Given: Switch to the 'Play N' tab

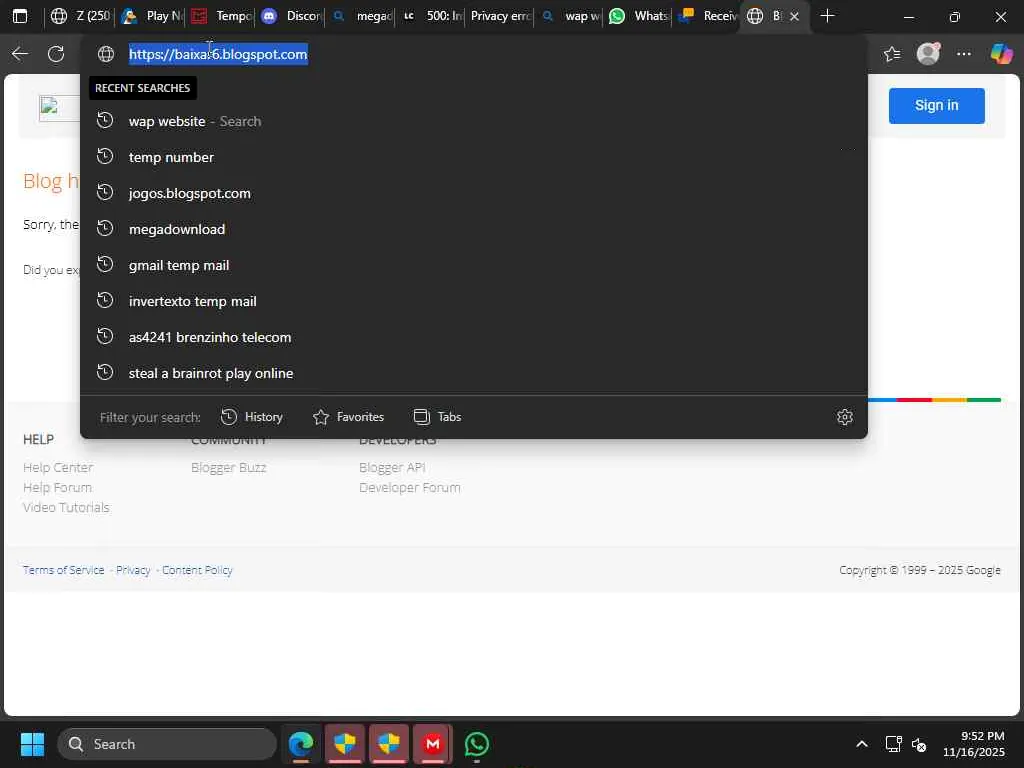Looking at the screenshot, I should 152,16.
